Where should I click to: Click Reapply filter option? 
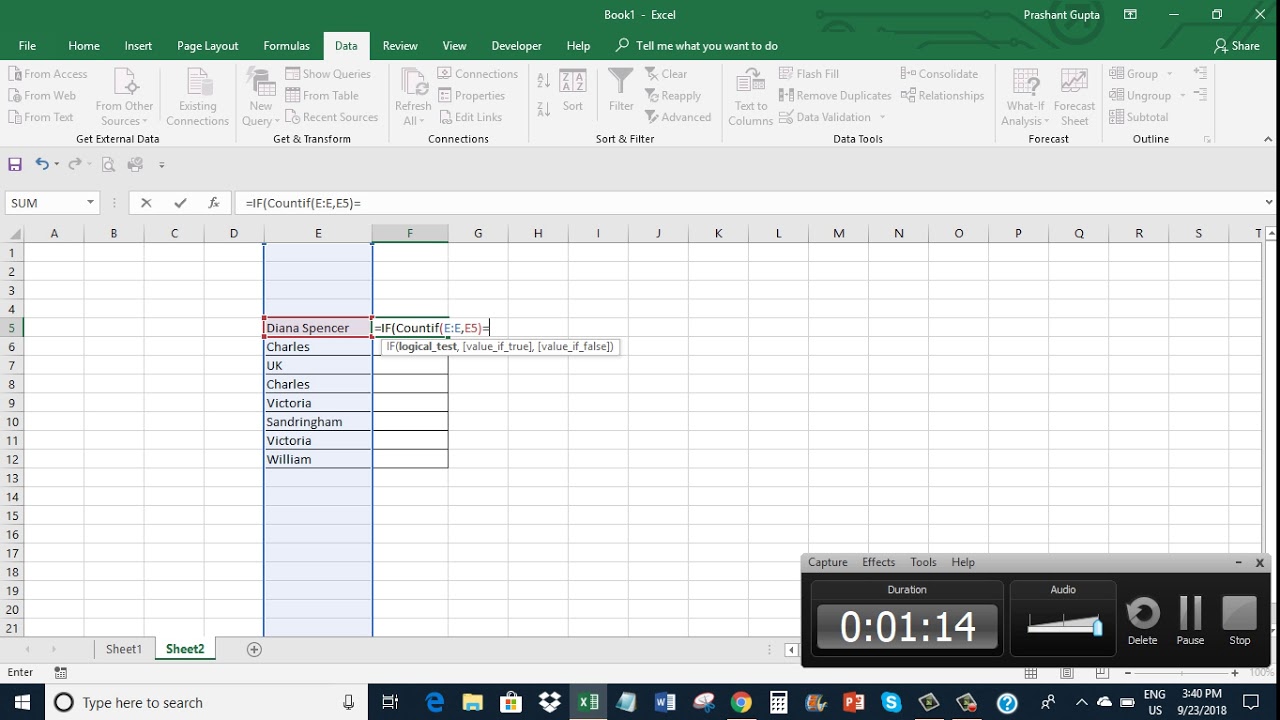pyautogui.click(x=673, y=96)
